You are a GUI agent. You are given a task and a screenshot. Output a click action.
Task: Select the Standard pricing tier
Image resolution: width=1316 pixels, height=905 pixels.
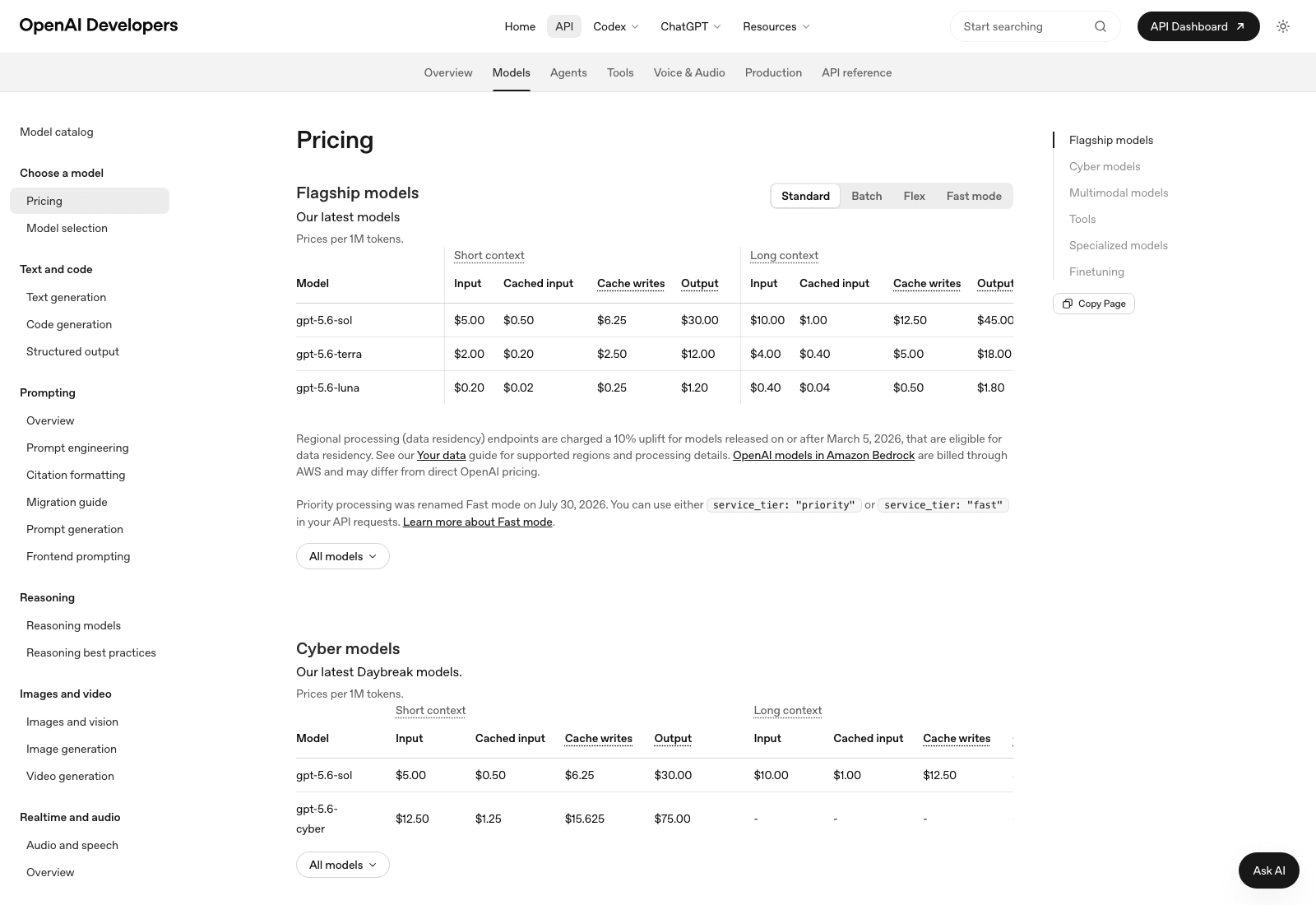click(x=805, y=196)
